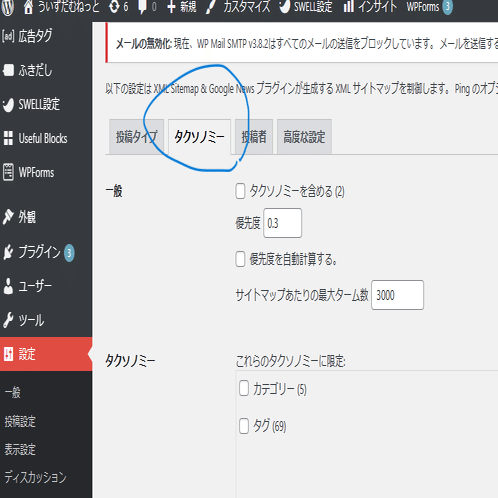Click the 最大ターム数 field showing 3000
498x498 pixels.
pyautogui.click(x=397, y=295)
